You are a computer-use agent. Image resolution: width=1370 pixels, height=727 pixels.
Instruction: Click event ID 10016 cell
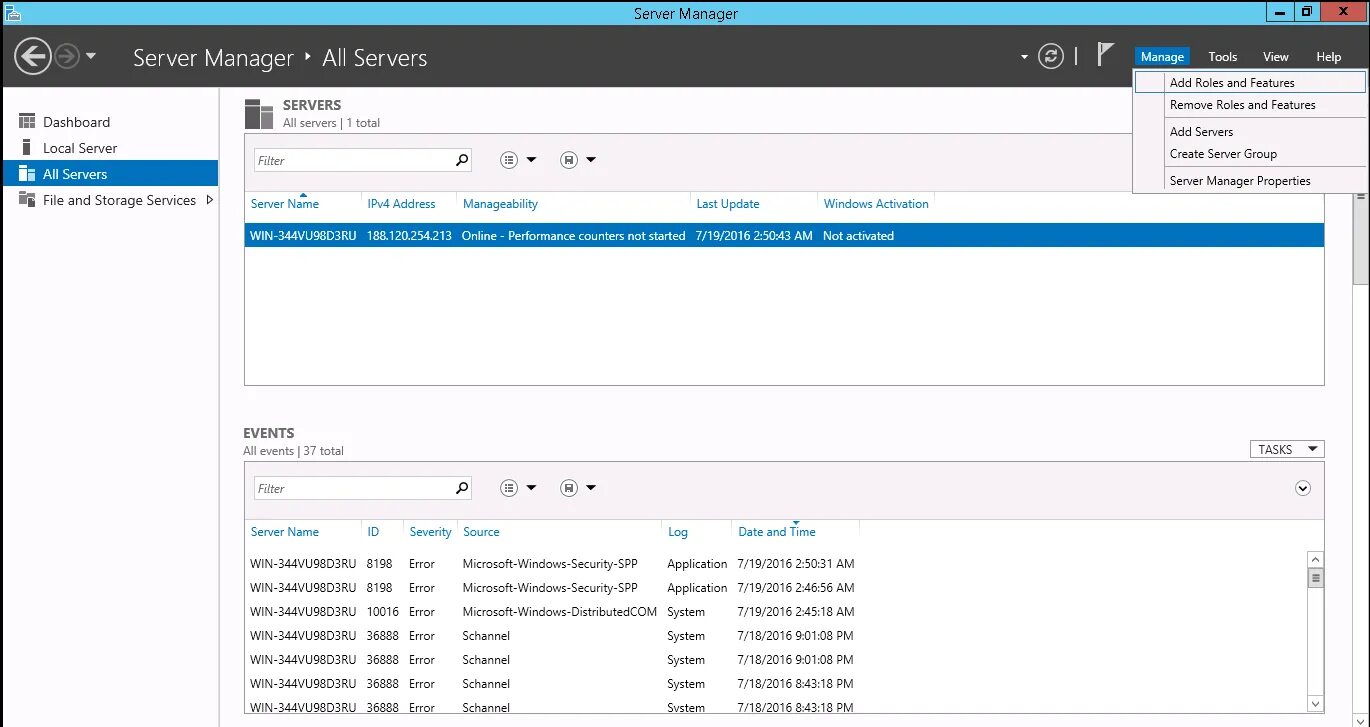(x=382, y=612)
